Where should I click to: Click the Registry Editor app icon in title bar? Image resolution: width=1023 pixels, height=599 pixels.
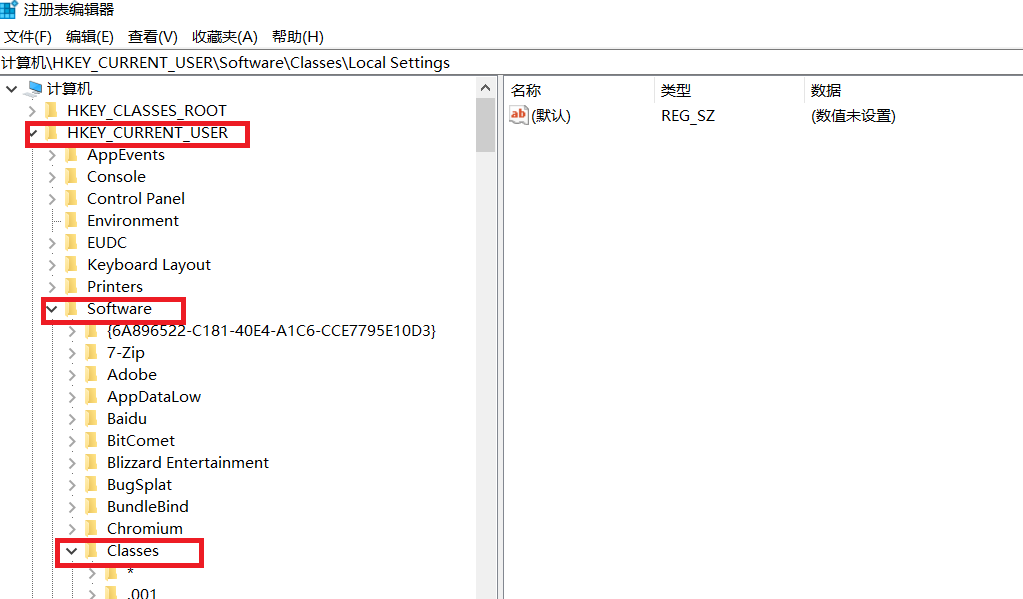tap(9, 10)
